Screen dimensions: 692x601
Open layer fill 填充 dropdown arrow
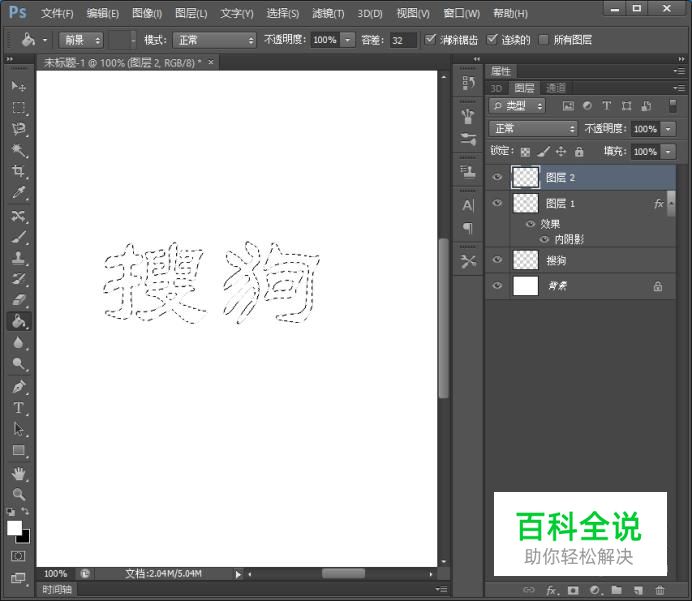click(669, 152)
